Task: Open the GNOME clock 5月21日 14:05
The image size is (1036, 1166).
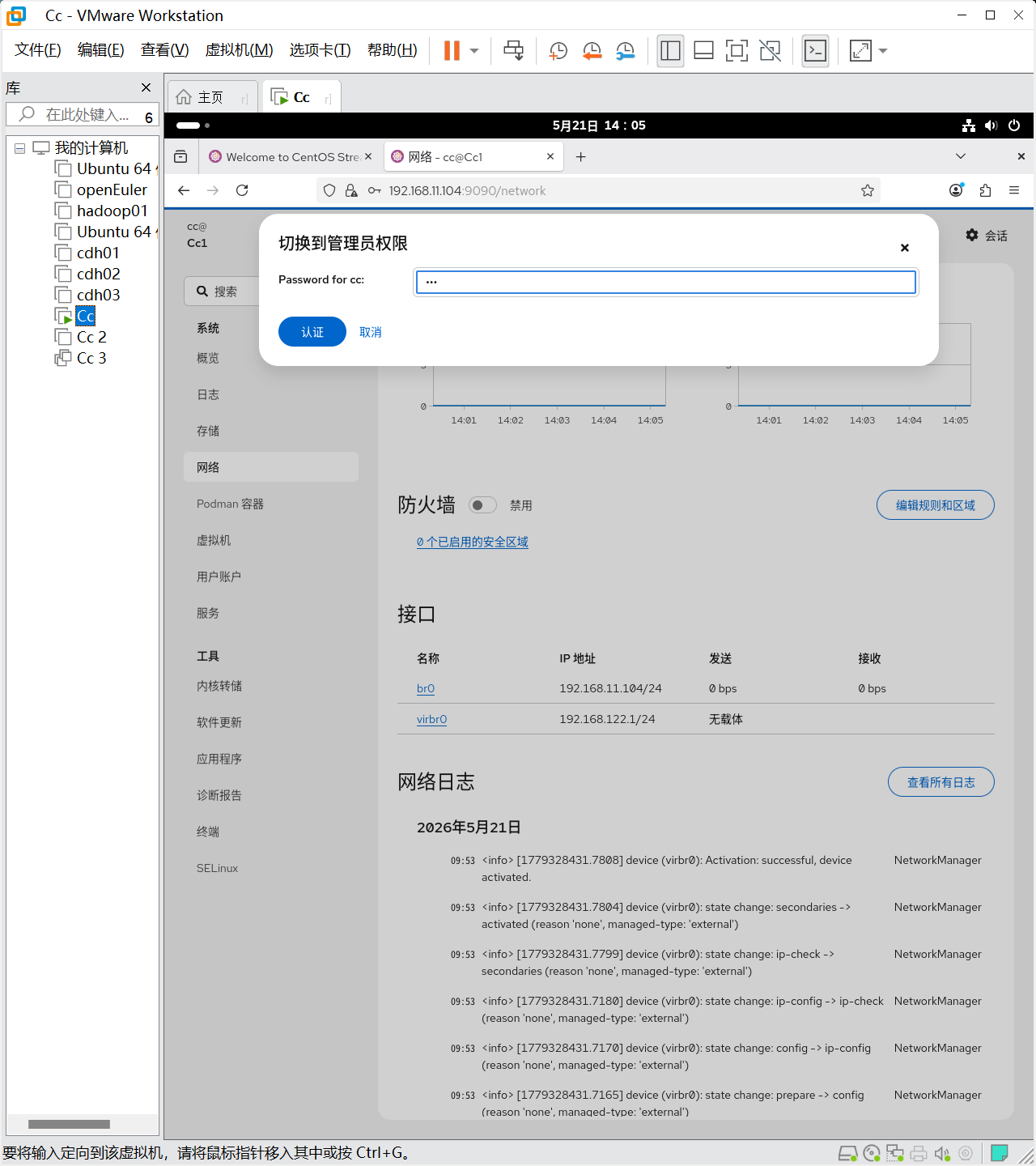Action: (599, 126)
